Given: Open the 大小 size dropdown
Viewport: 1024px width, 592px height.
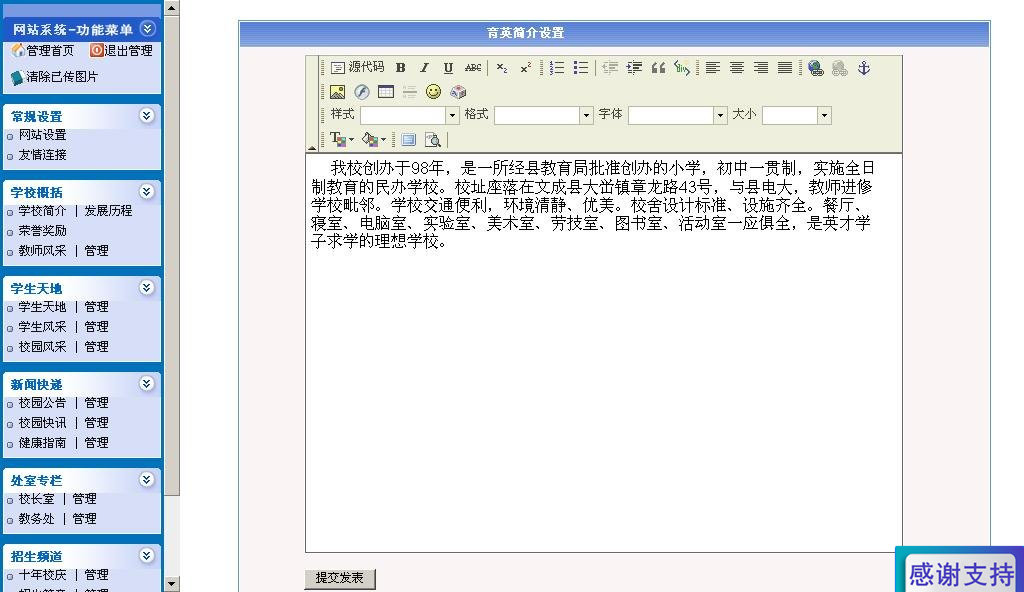Looking at the screenshot, I should coord(824,116).
